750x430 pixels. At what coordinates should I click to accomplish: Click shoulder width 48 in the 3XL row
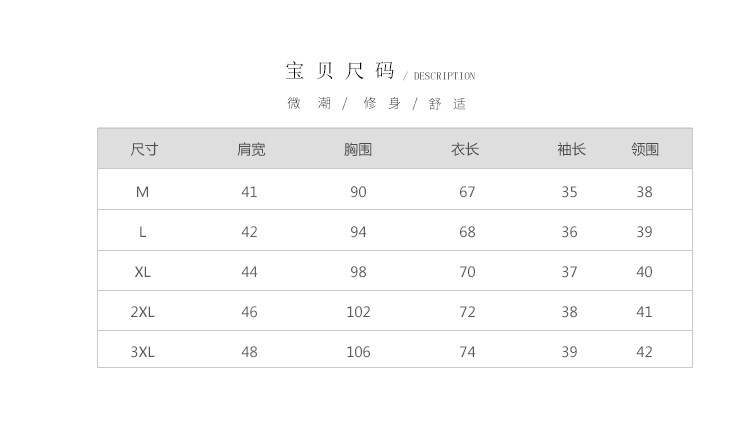point(249,352)
